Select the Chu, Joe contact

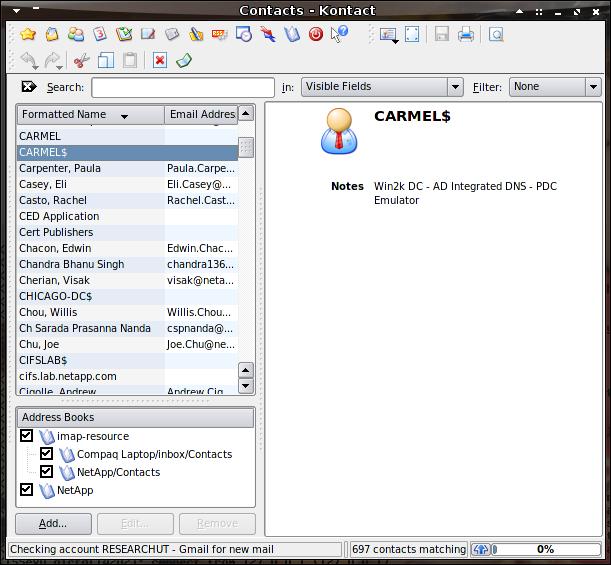(x=127, y=344)
